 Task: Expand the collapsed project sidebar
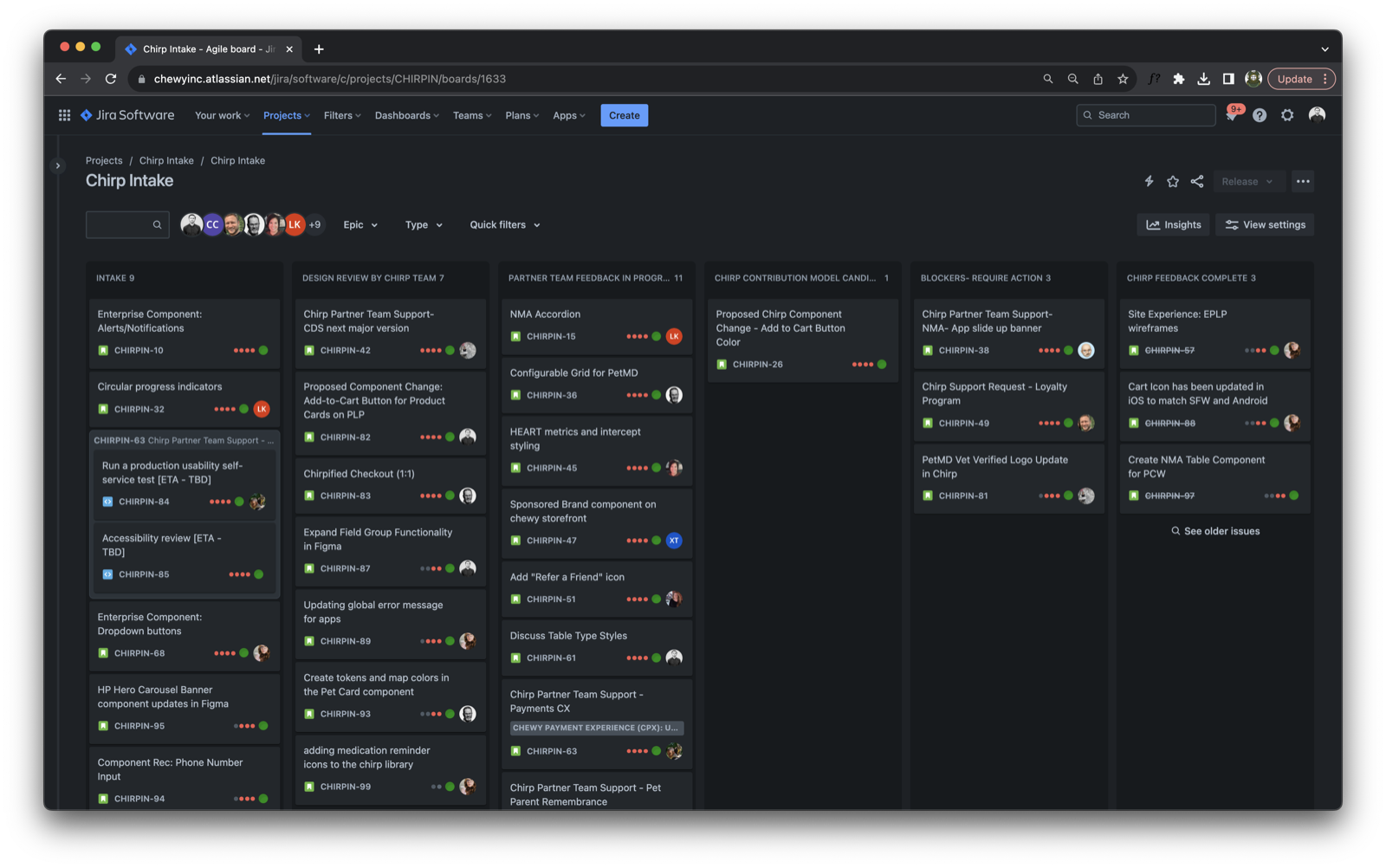tap(58, 165)
